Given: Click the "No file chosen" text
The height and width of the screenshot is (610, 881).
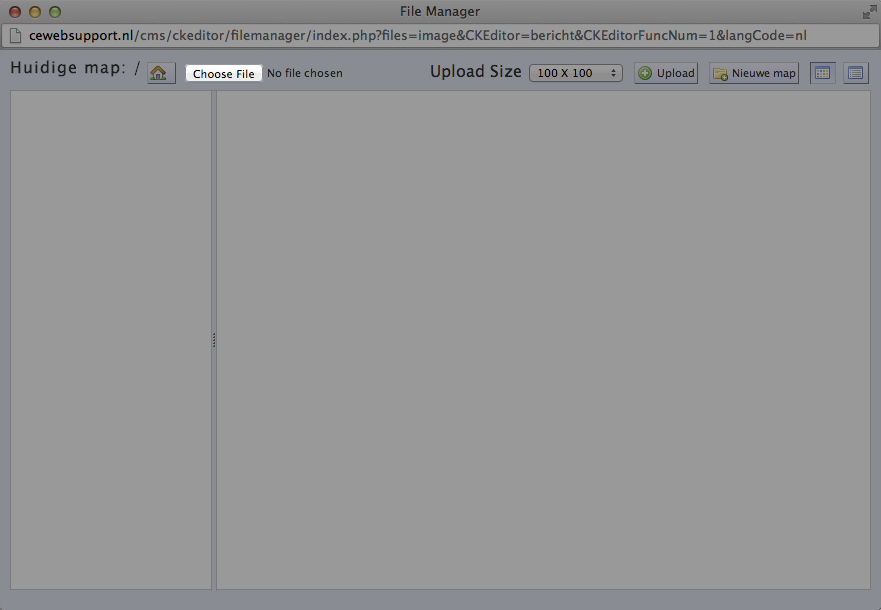Looking at the screenshot, I should coord(305,74).
